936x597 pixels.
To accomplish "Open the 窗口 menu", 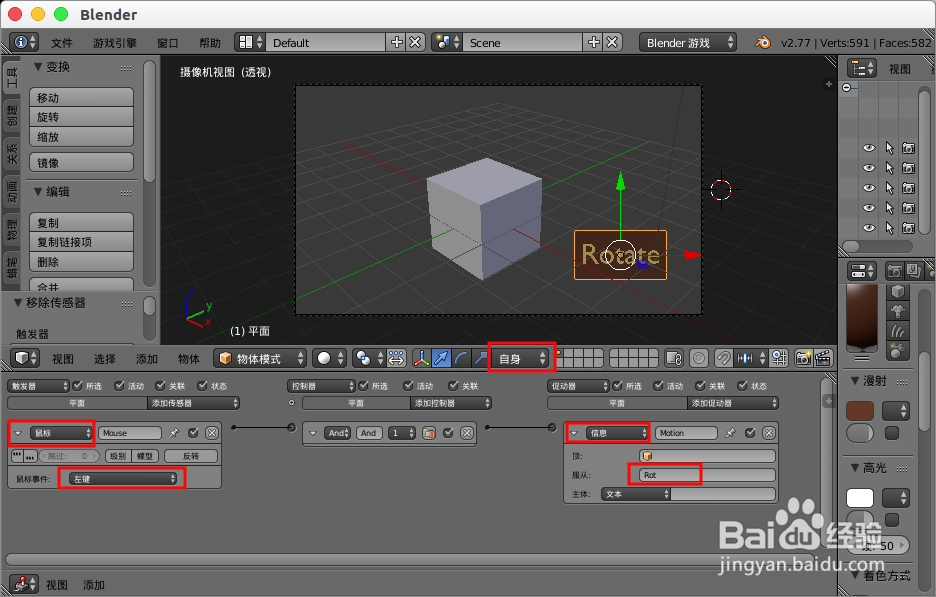I will (167, 43).
